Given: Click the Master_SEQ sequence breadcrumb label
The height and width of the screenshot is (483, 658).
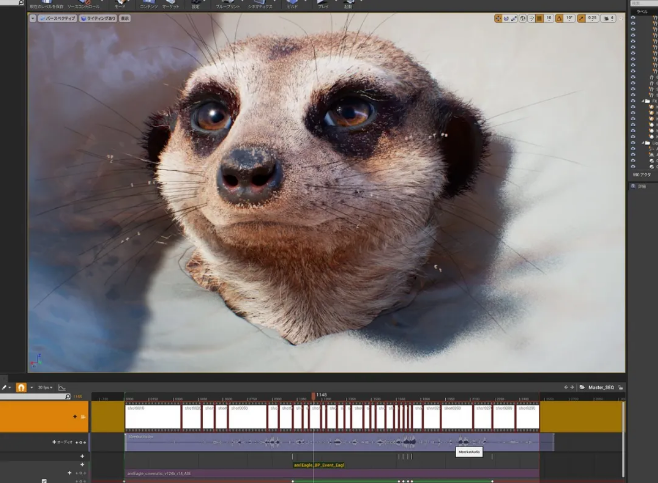Looking at the screenshot, I should pos(603,387).
